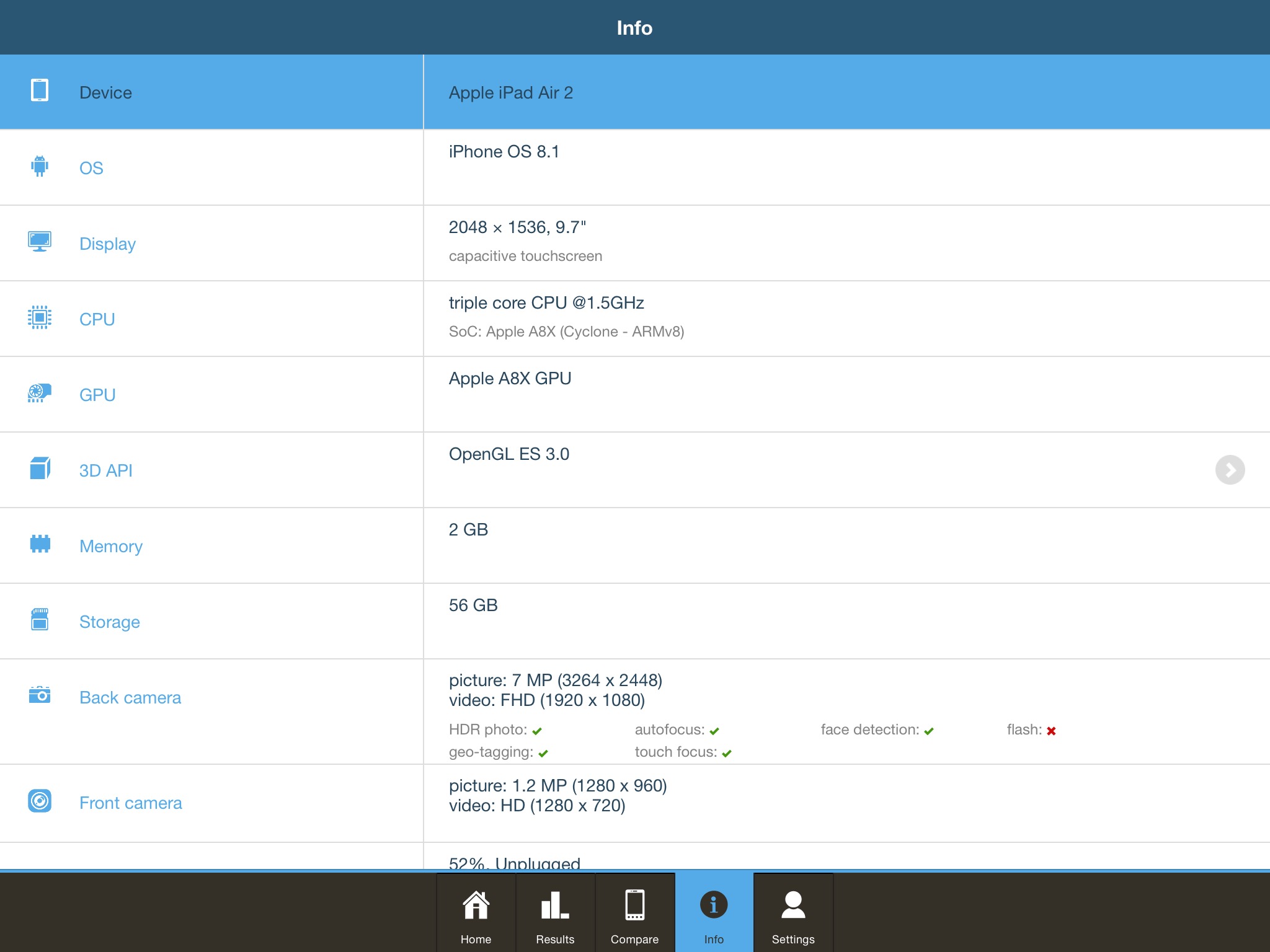The image size is (1270, 952).
Task: Expand OpenGL ES 3.0 details chevron
Action: 1230,470
